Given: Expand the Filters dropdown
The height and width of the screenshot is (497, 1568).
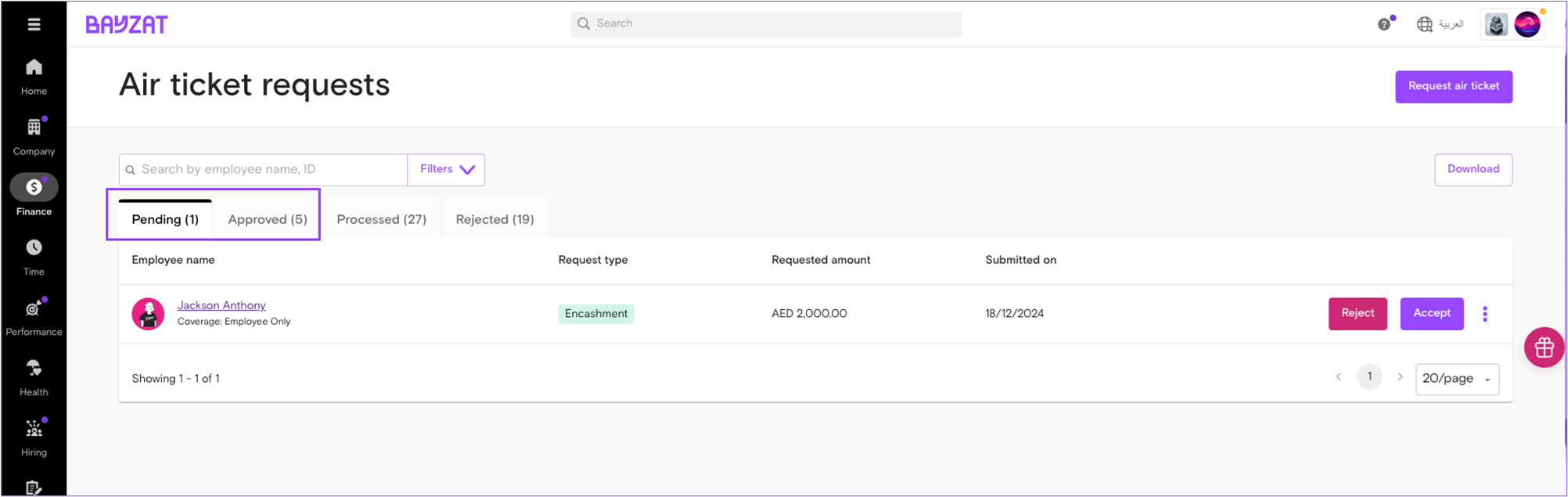Looking at the screenshot, I should click(x=446, y=169).
